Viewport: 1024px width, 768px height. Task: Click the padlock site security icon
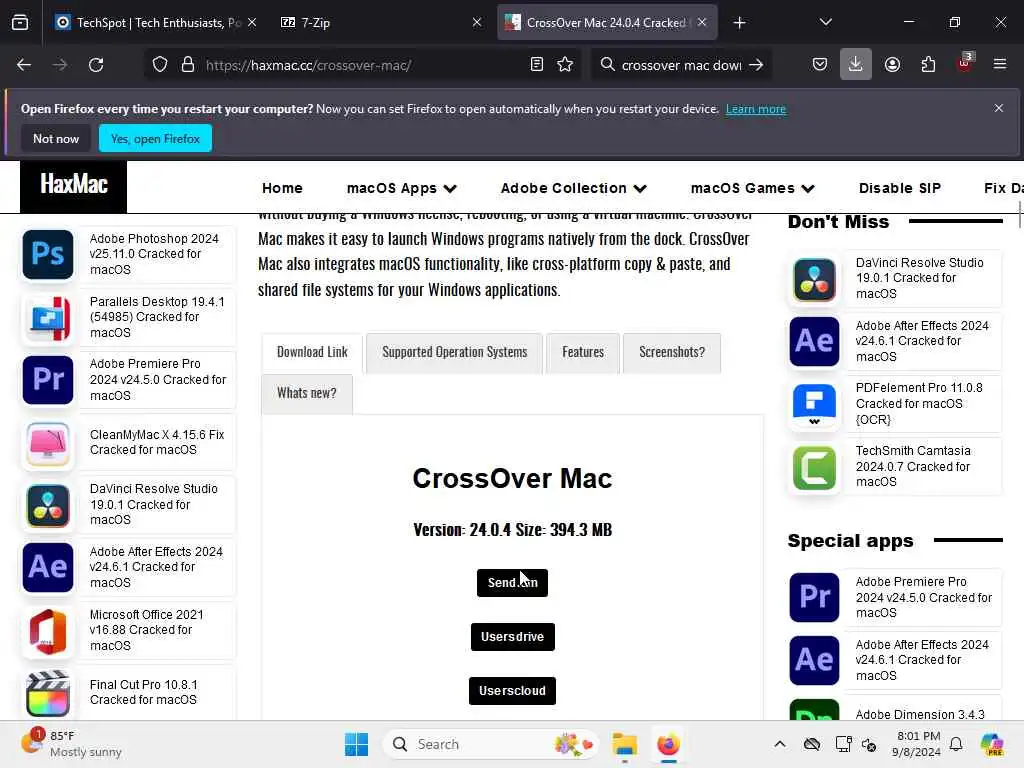[188, 65]
